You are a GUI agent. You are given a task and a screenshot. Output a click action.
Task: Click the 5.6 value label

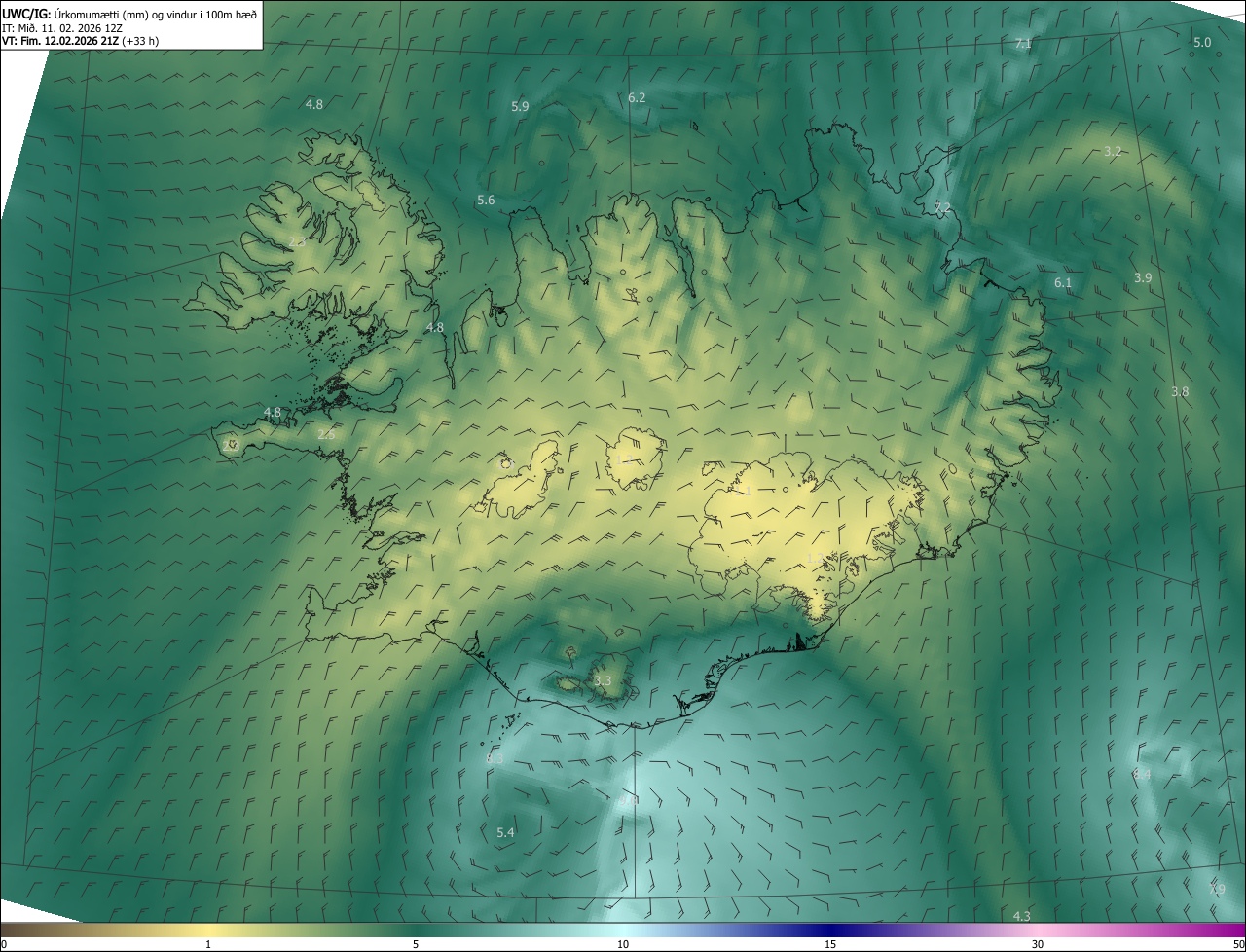[x=486, y=200]
